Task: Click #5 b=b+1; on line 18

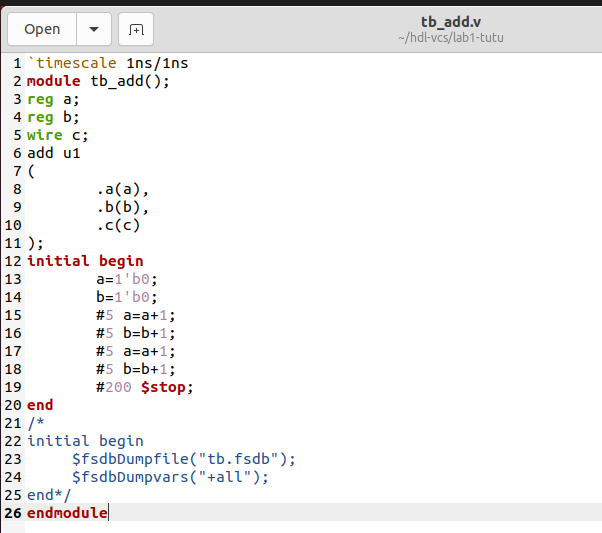Action: tap(136, 369)
